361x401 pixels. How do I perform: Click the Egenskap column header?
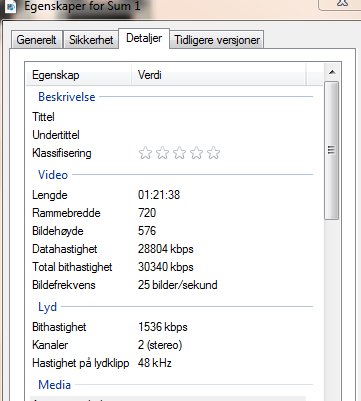pyautogui.click(x=79, y=75)
